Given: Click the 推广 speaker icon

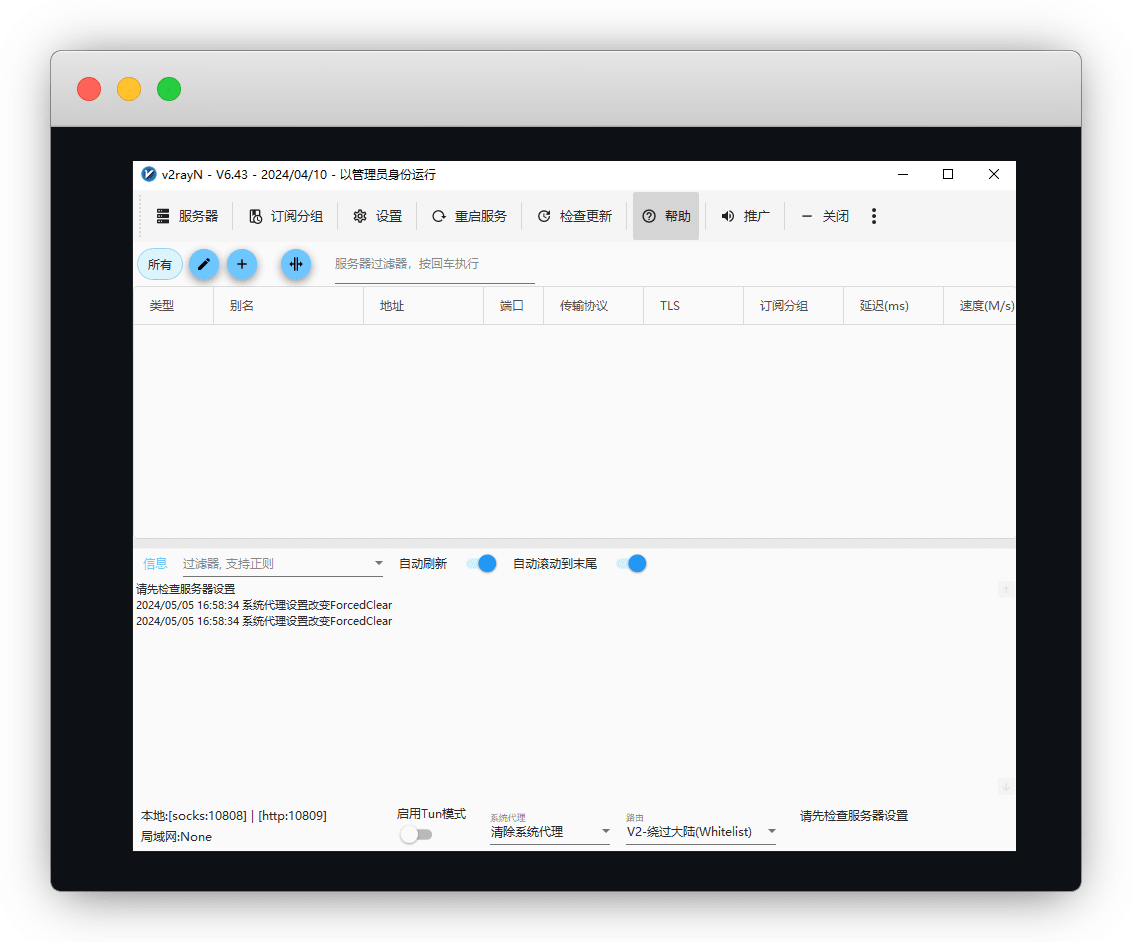Looking at the screenshot, I should coord(728,216).
